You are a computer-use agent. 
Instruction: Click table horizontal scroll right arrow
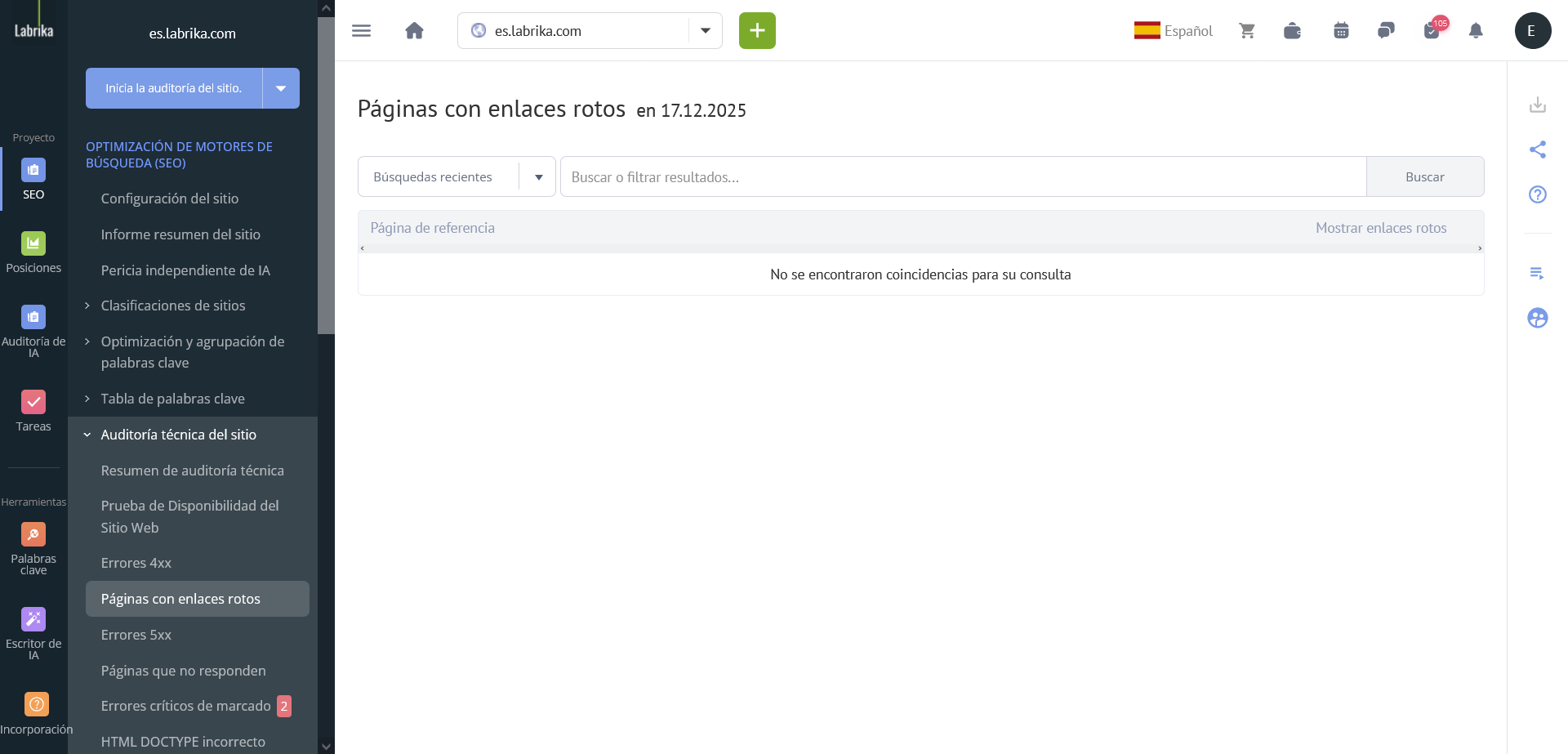click(1480, 248)
